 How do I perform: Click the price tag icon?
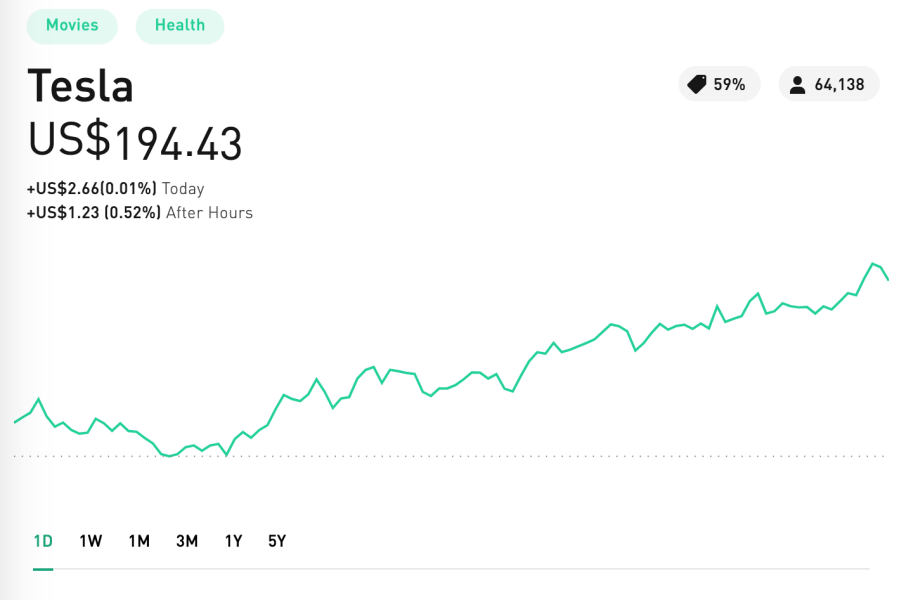click(x=697, y=85)
